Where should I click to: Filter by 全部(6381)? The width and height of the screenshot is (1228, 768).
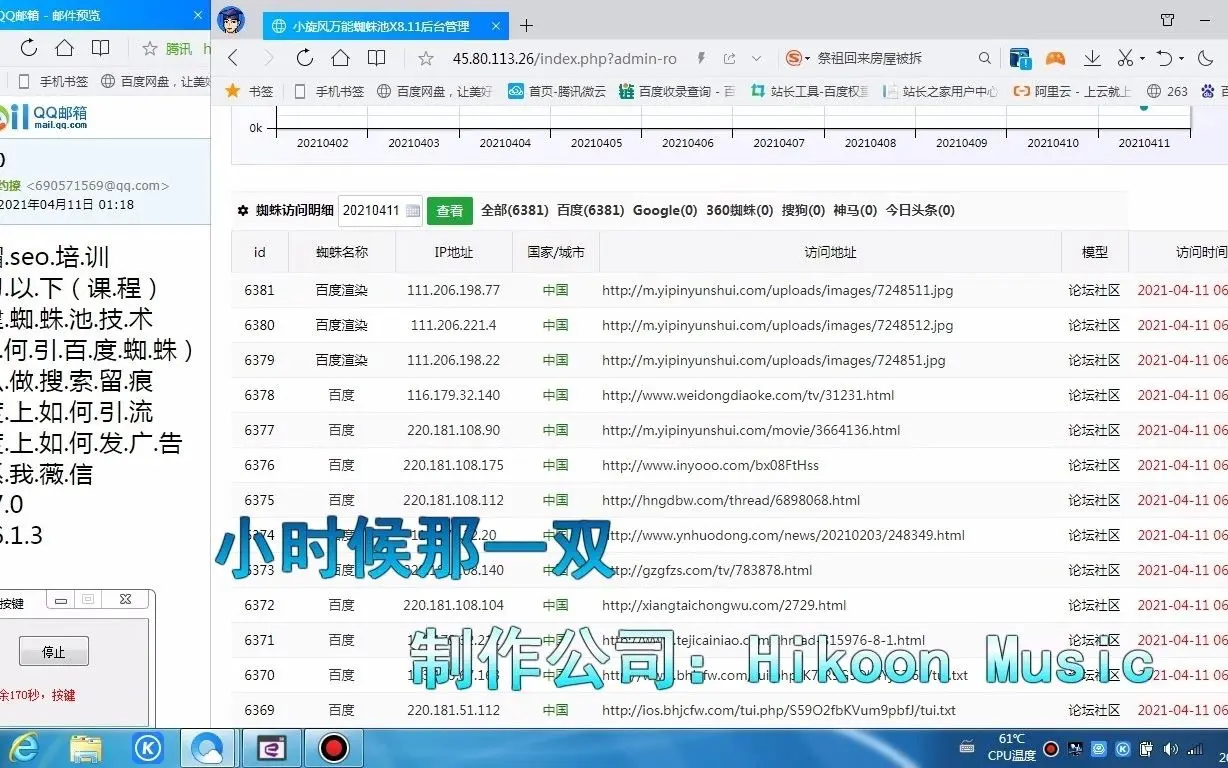click(x=514, y=211)
